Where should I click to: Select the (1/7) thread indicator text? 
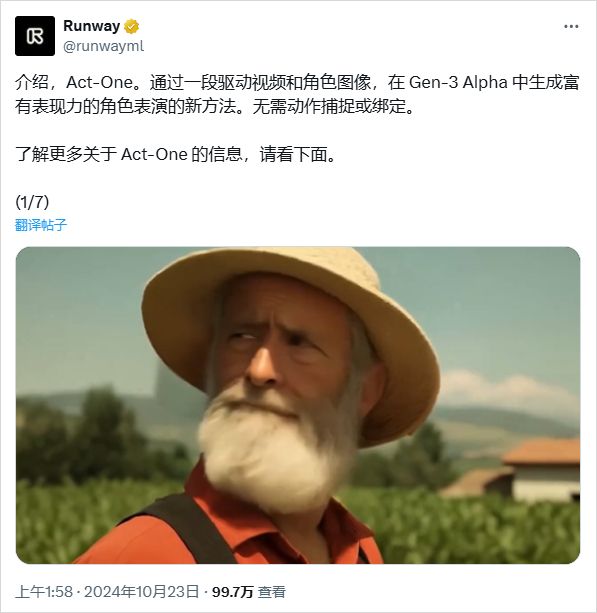point(32,202)
